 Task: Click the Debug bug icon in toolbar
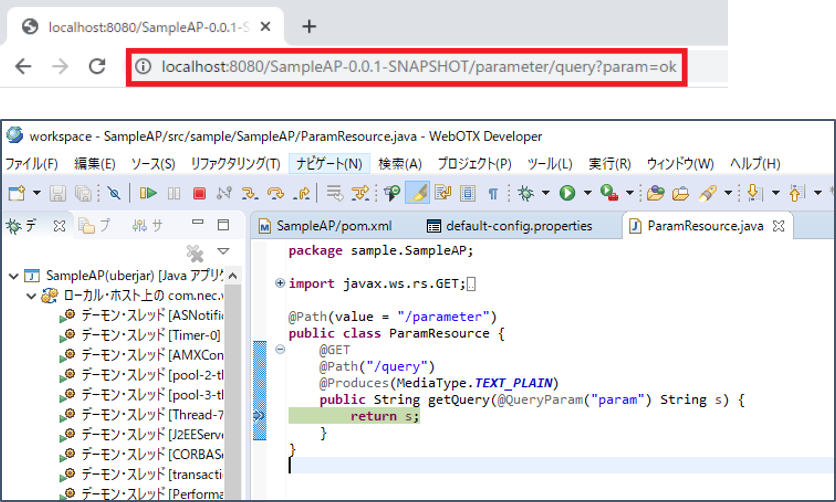click(x=526, y=193)
